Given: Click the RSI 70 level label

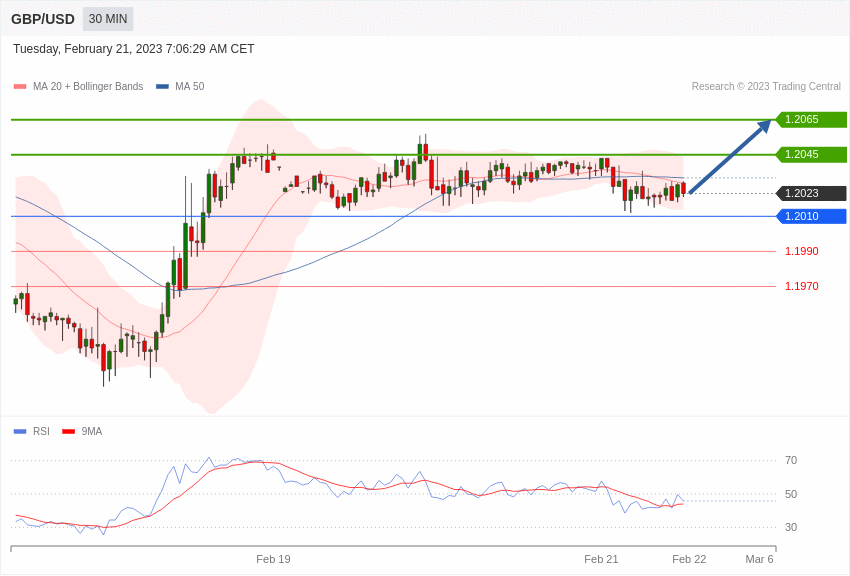Looking at the screenshot, I should pyautogui.click(x=791, y=461).
